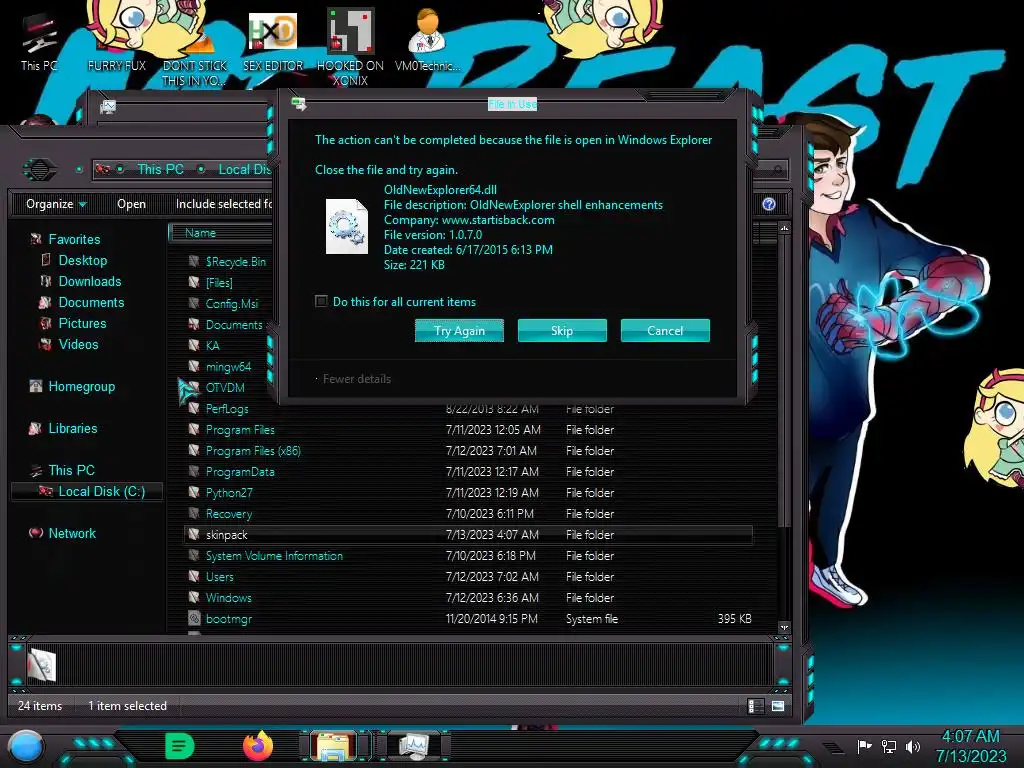Open Firefox from the taskbar

[258, 746]
